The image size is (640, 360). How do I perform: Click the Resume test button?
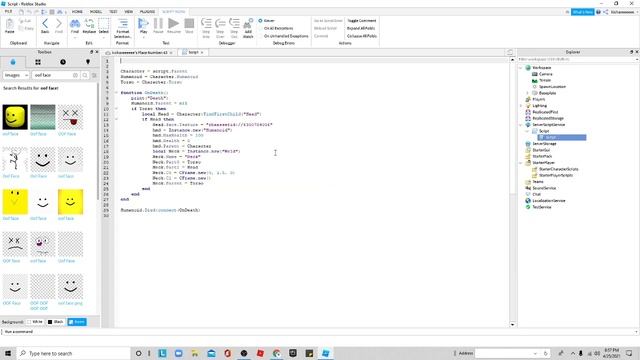(173, 26)
